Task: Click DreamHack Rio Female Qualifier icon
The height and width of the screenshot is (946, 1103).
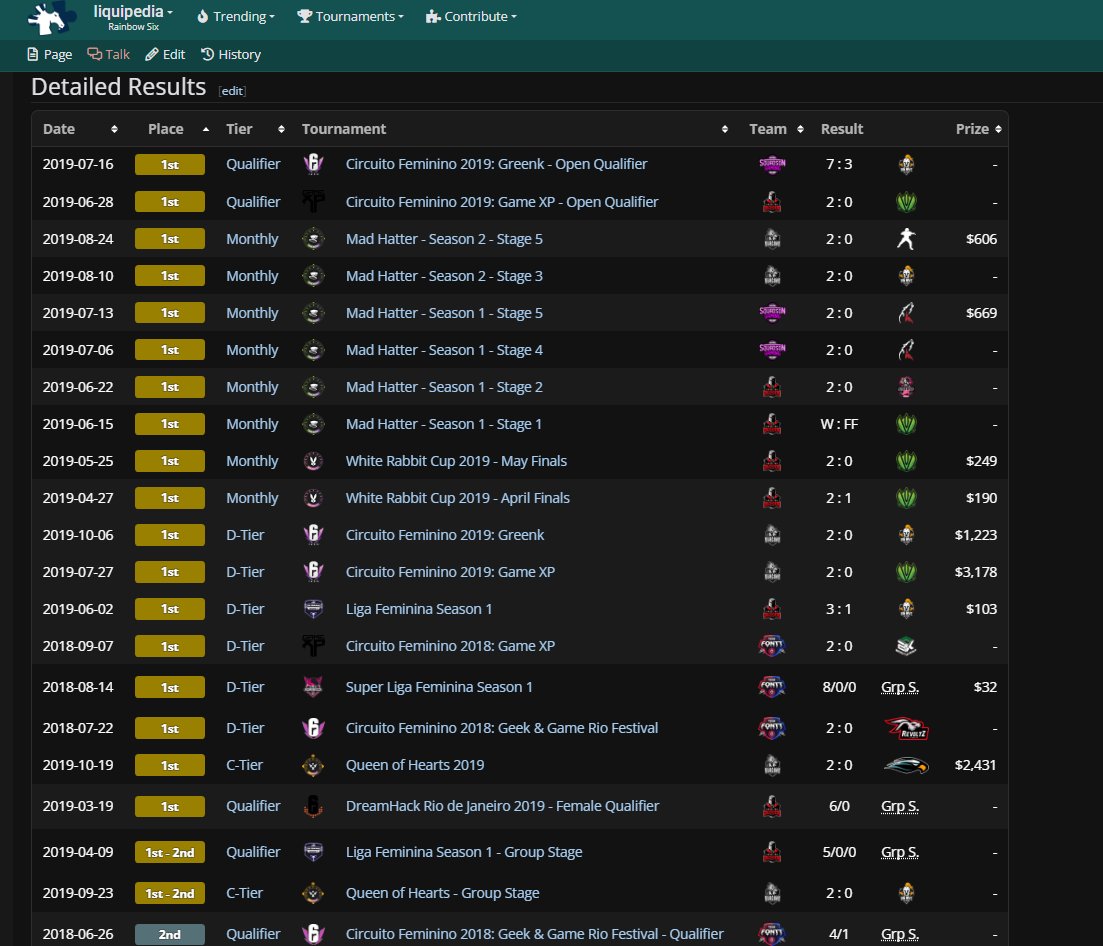Action: (x=313, y=806)
